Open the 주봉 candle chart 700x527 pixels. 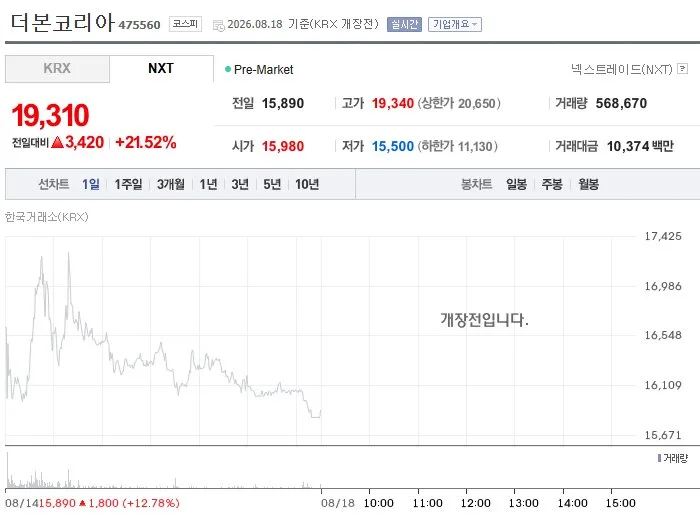[x=552, y=184]
